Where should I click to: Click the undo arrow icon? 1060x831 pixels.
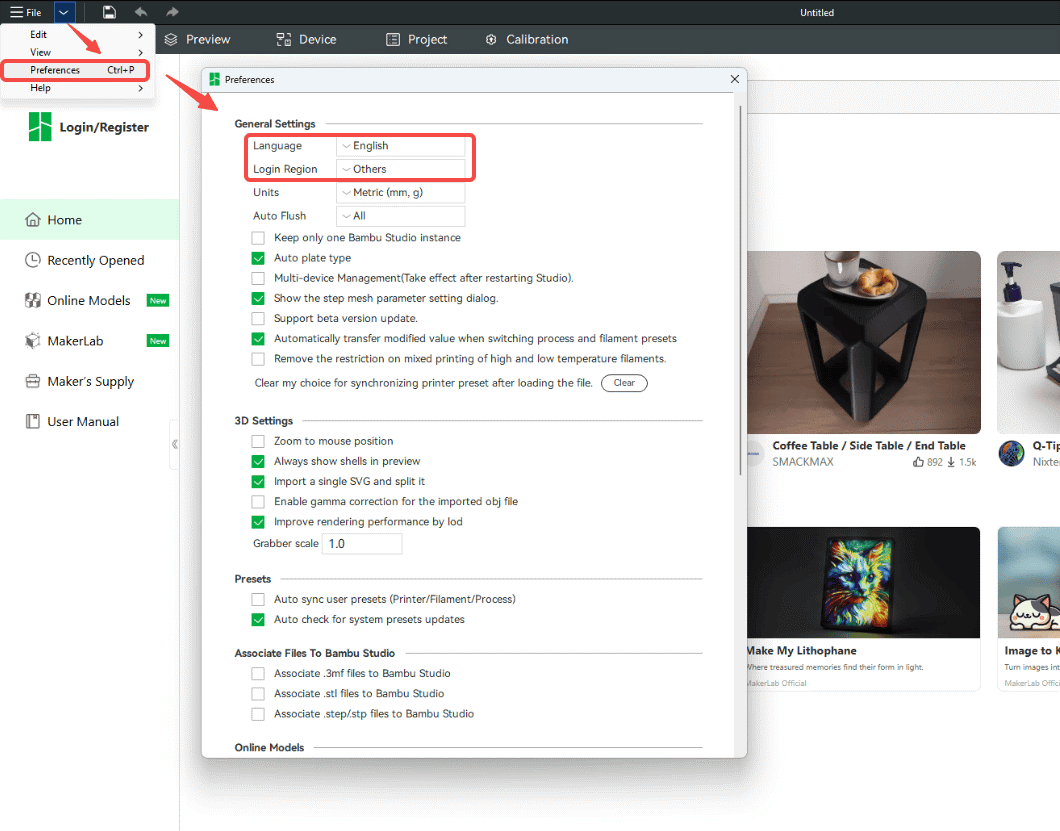(x=141, y=12)
